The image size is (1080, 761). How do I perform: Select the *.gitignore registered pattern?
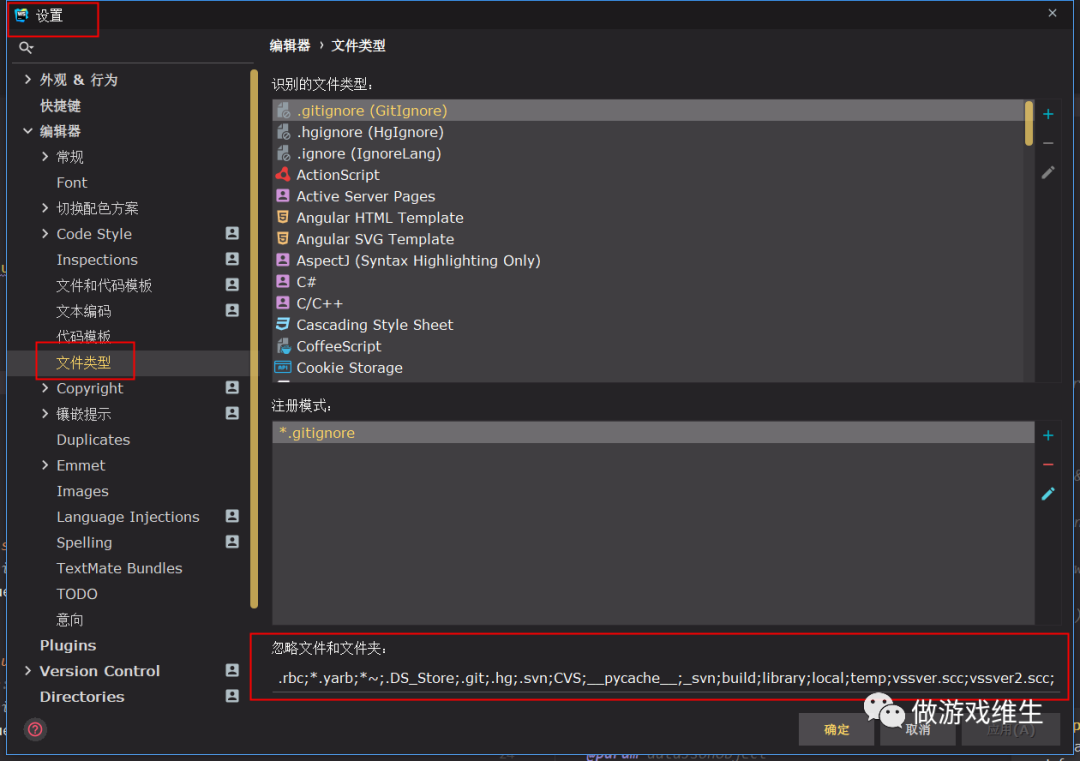653,432
